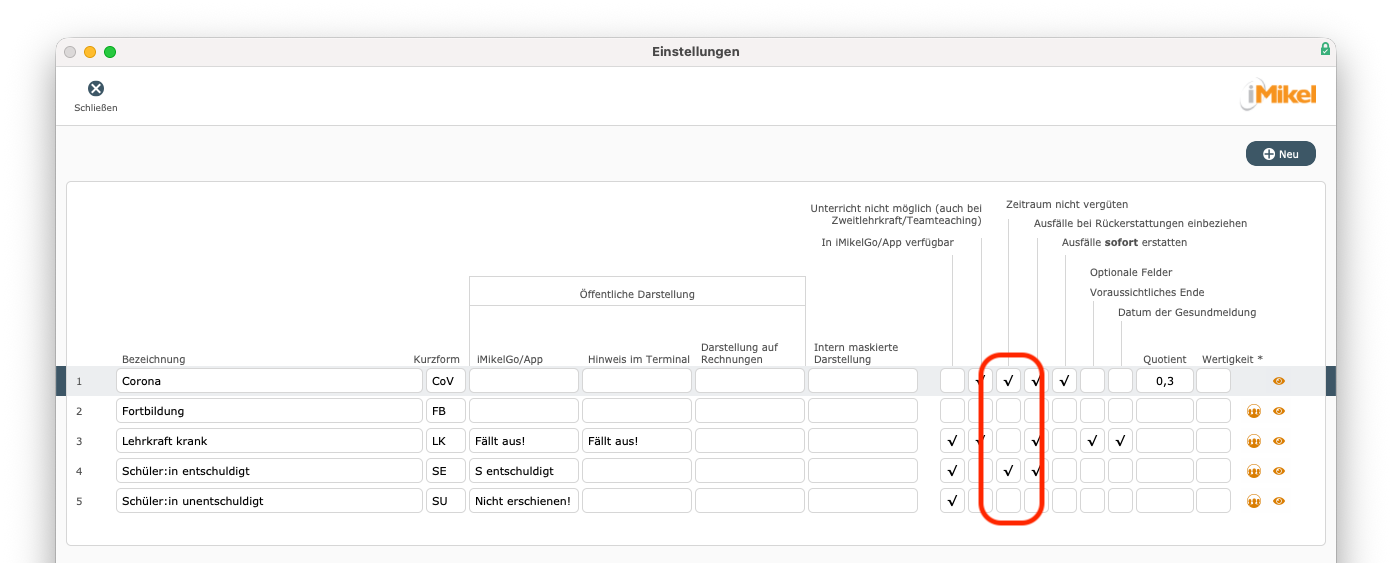Click the 'Ausfälle sofort erstatten' label
This screenshot has width=1392, height=563.
tap(1125, 242)
